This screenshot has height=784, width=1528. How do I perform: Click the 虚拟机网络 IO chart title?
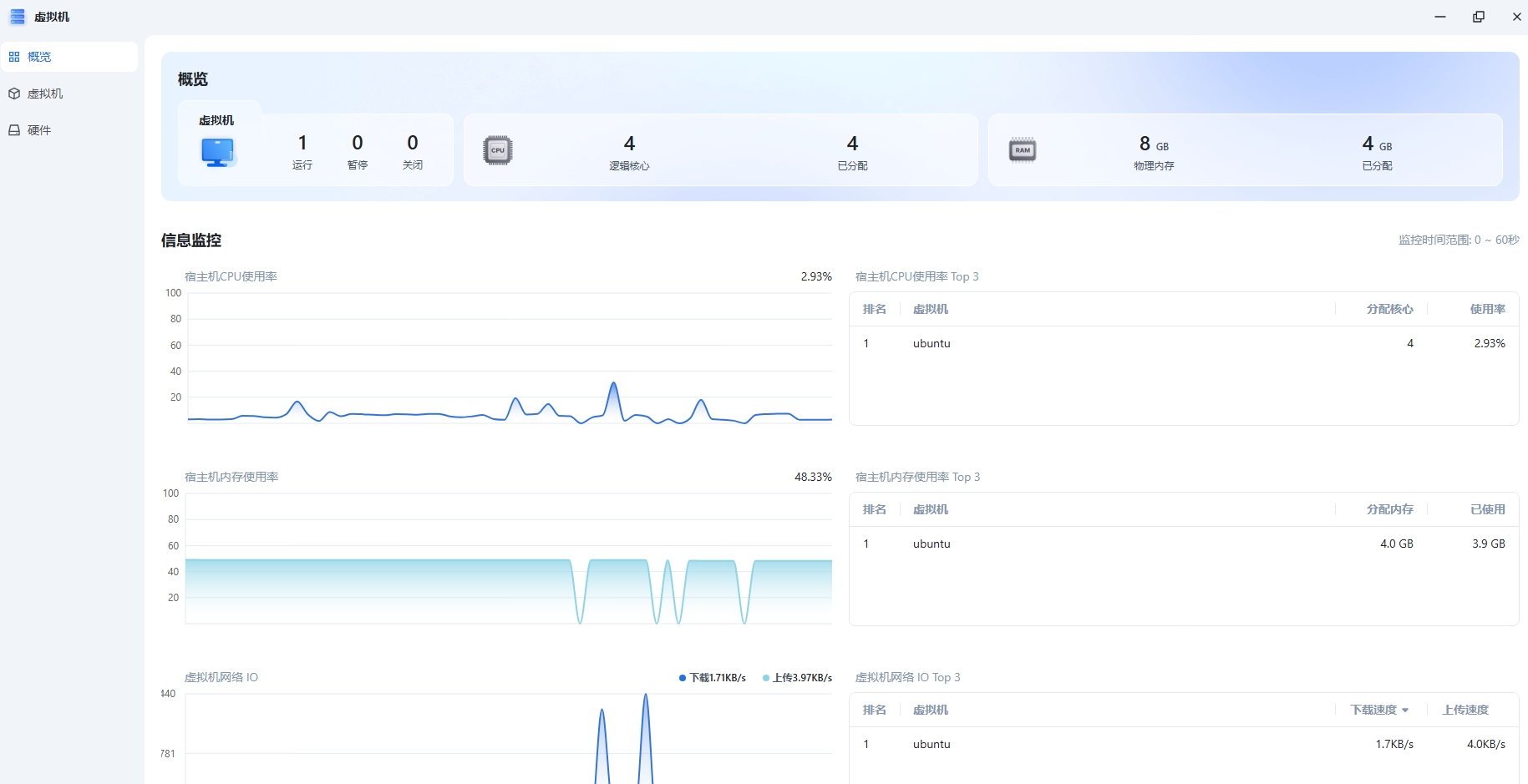click(221, 677)
